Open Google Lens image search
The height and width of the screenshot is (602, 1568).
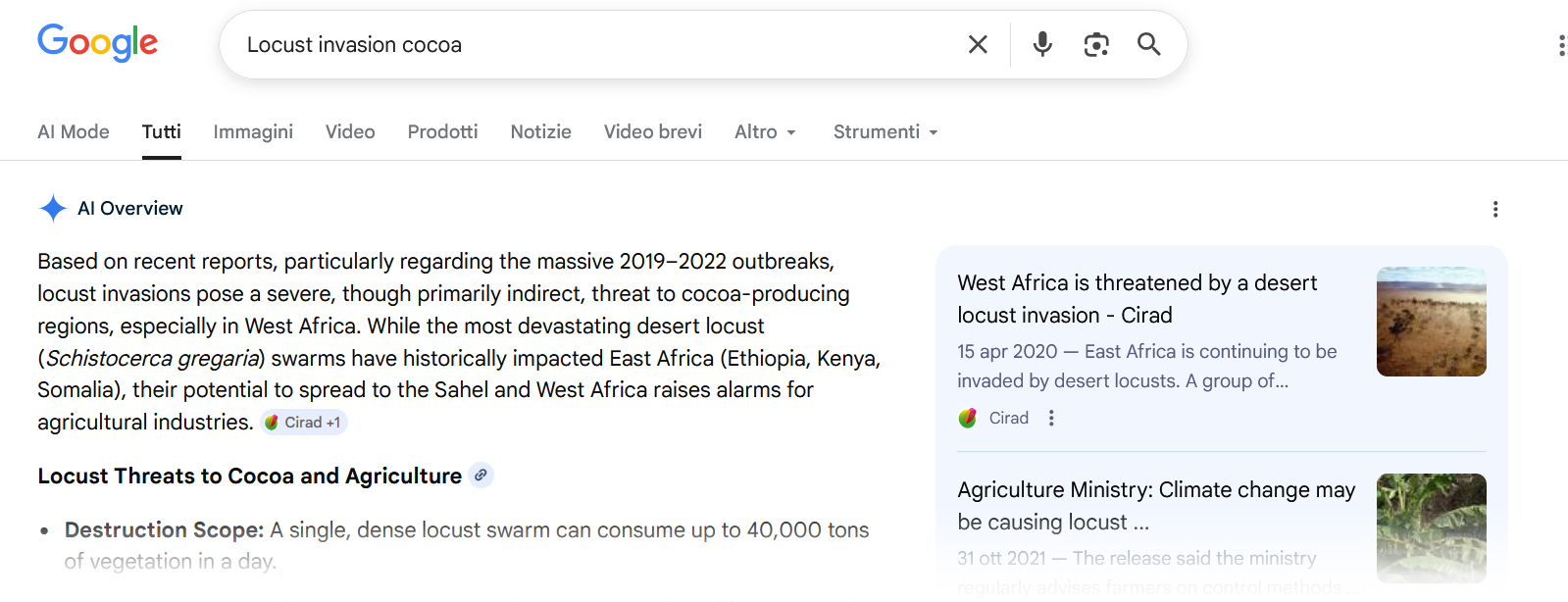click(x=1095, y=44)
